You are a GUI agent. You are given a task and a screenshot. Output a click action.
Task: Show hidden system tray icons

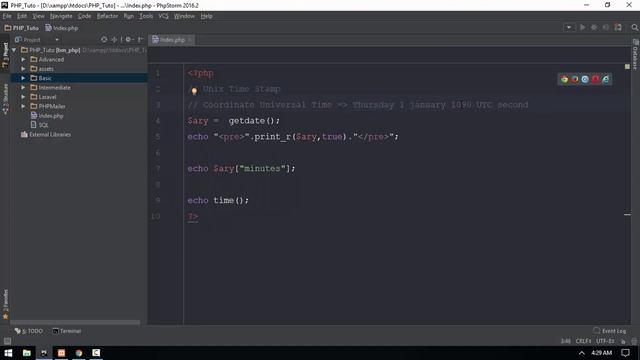(582, 353)
